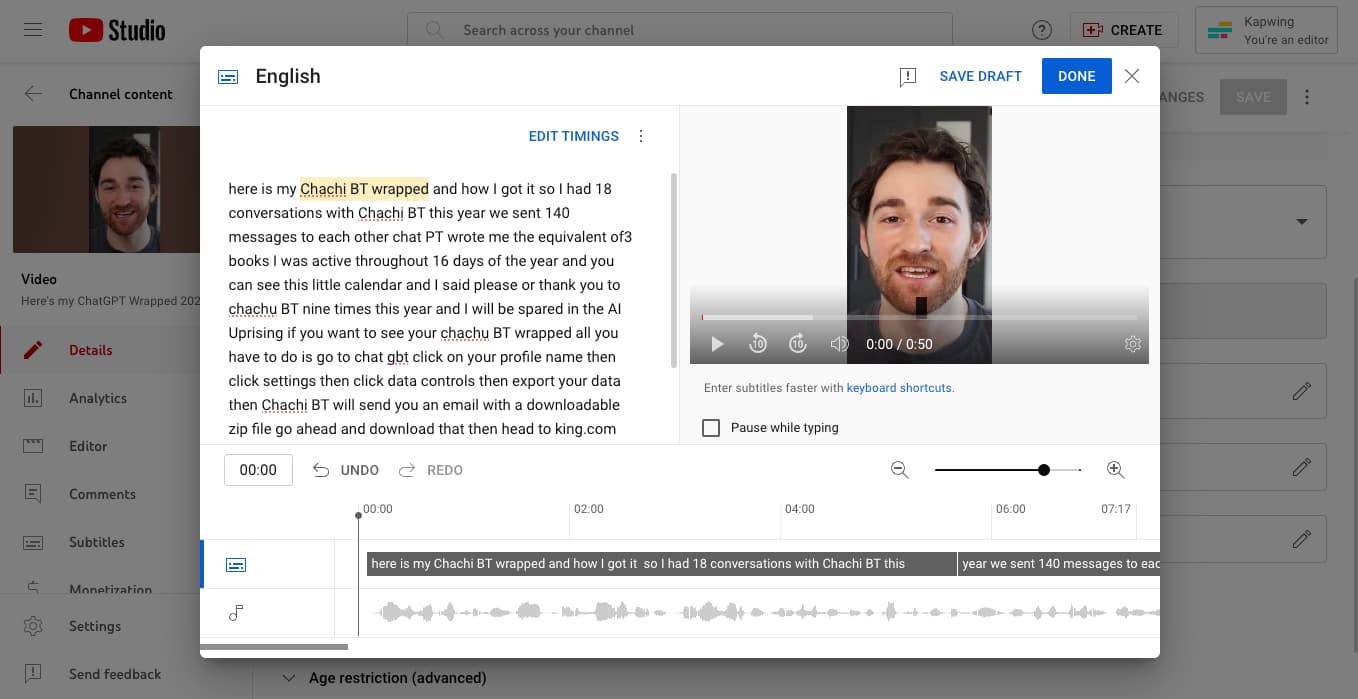Rewind the video 10 seconds
The height and width of the screenshot is (699, 1358).
tap(758, 344)
